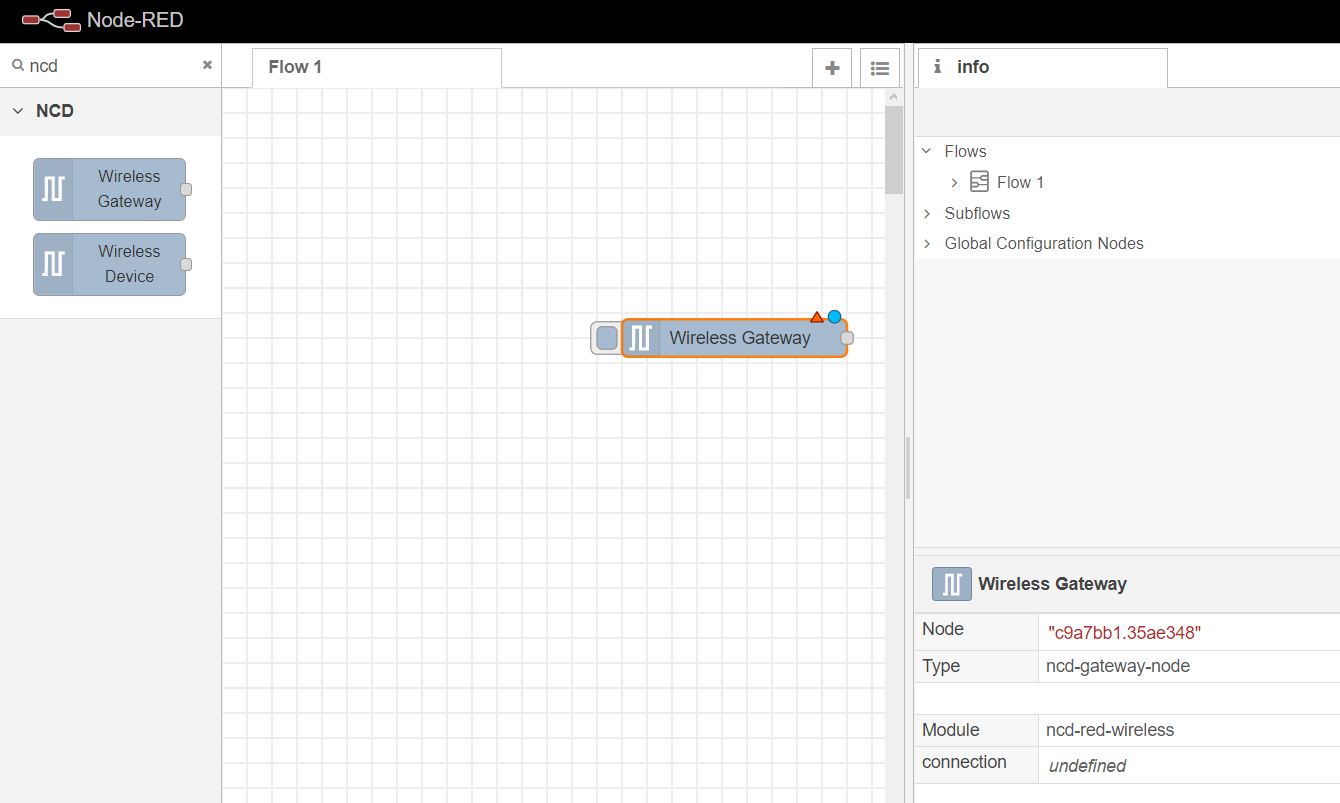The height and width of the screenshot is (803, 1340).
Task: Click the Node row label in info table
Action: click(x=943, y=629)
